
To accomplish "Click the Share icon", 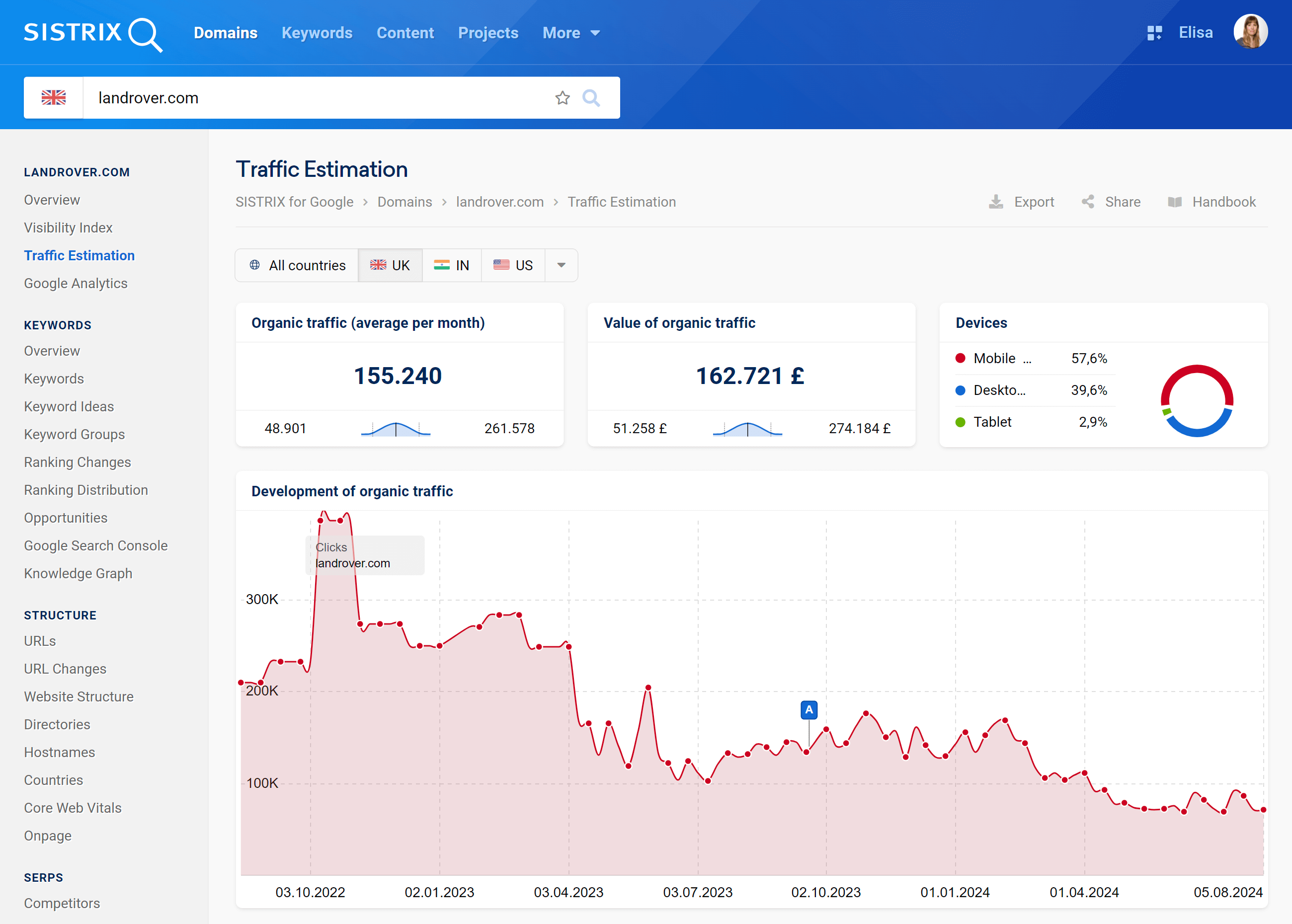I will pos(1088,202).
